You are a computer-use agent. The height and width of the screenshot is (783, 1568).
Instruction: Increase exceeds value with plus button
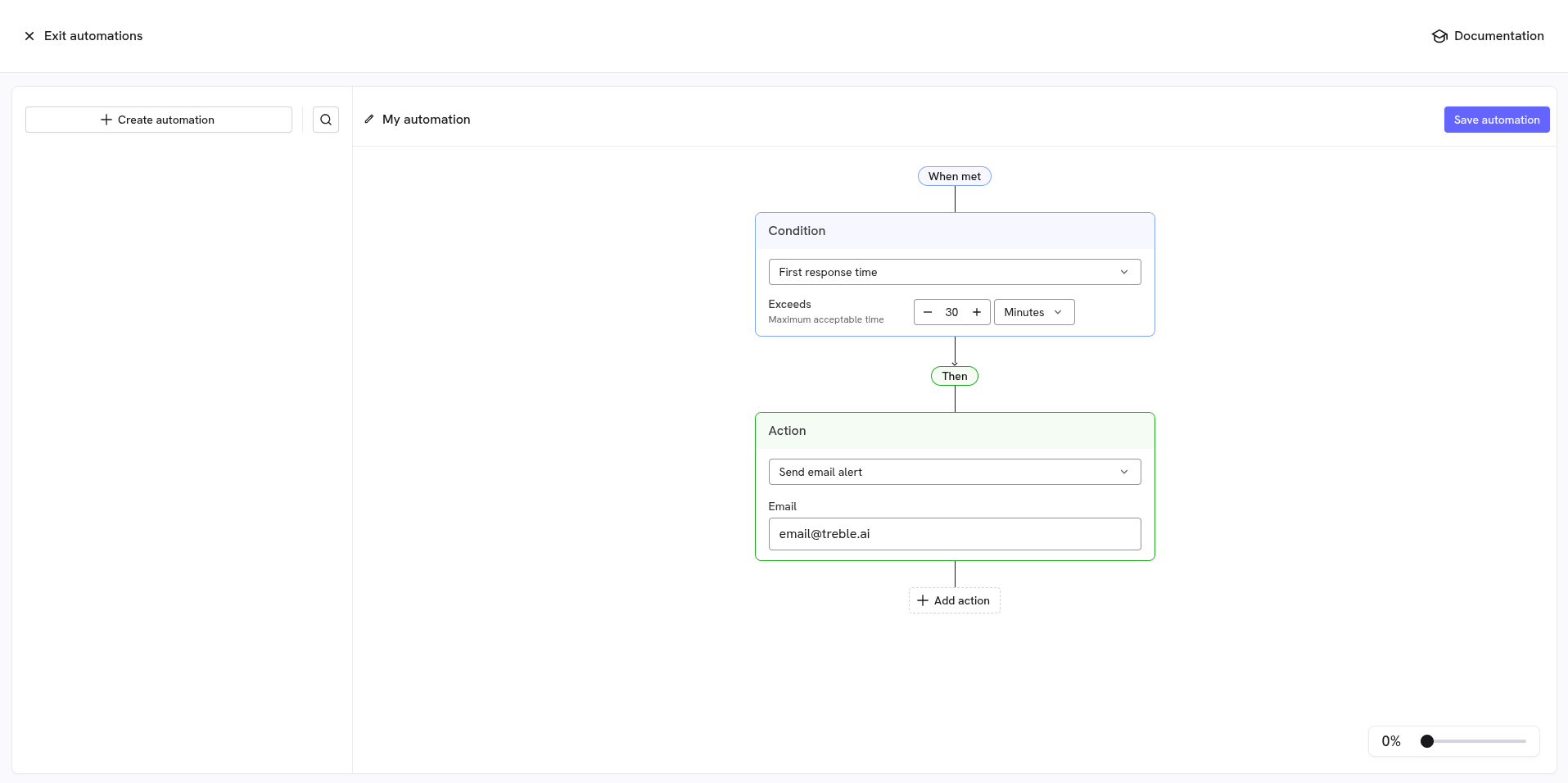[977, 312]
